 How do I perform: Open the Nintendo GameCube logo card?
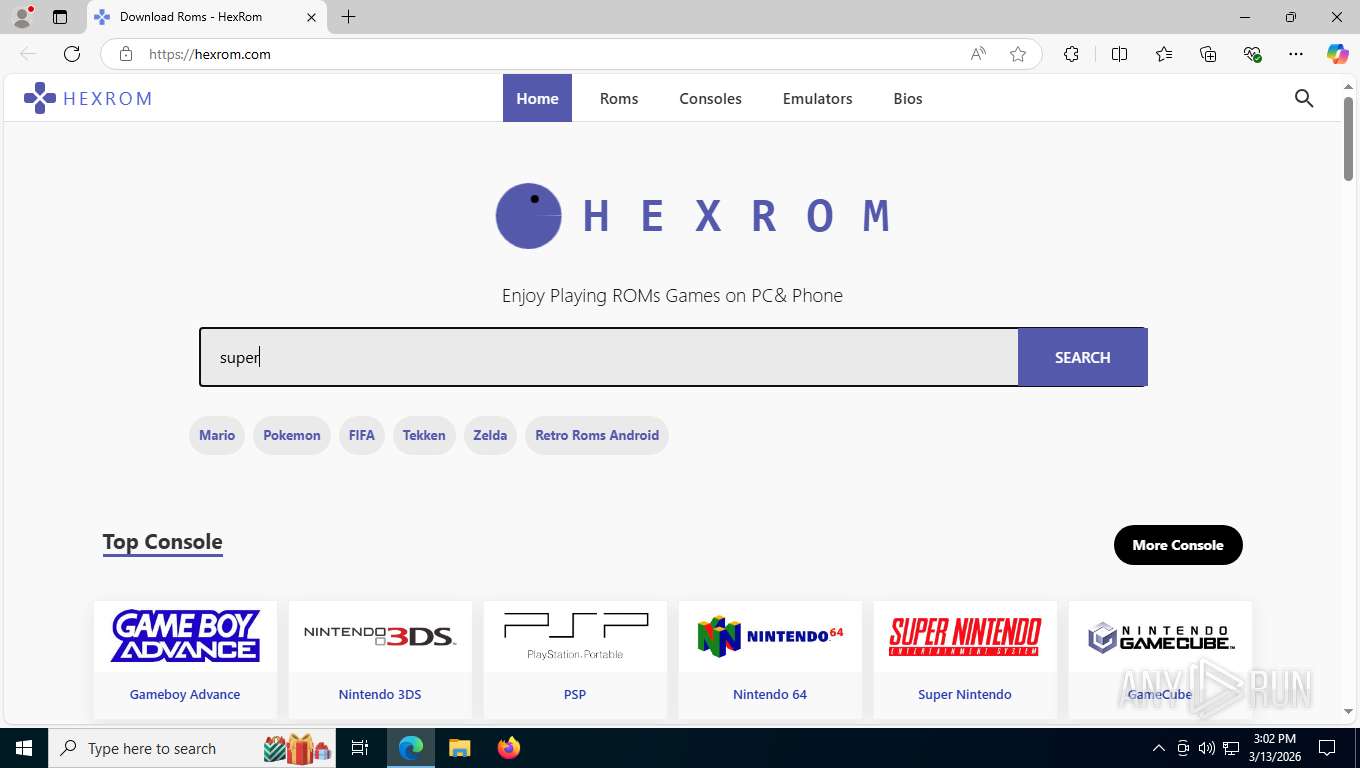tap(1160, 636)
